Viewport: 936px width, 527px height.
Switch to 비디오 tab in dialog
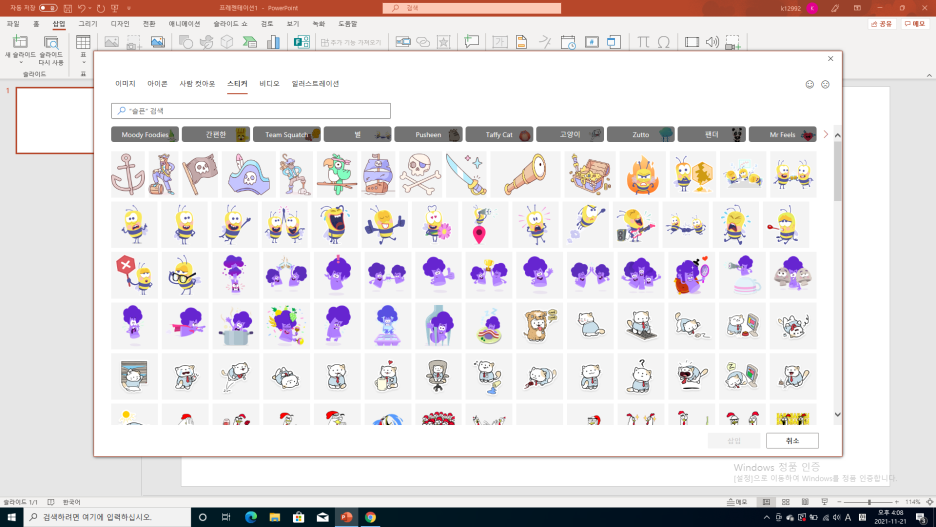click(x=269, y=84)
